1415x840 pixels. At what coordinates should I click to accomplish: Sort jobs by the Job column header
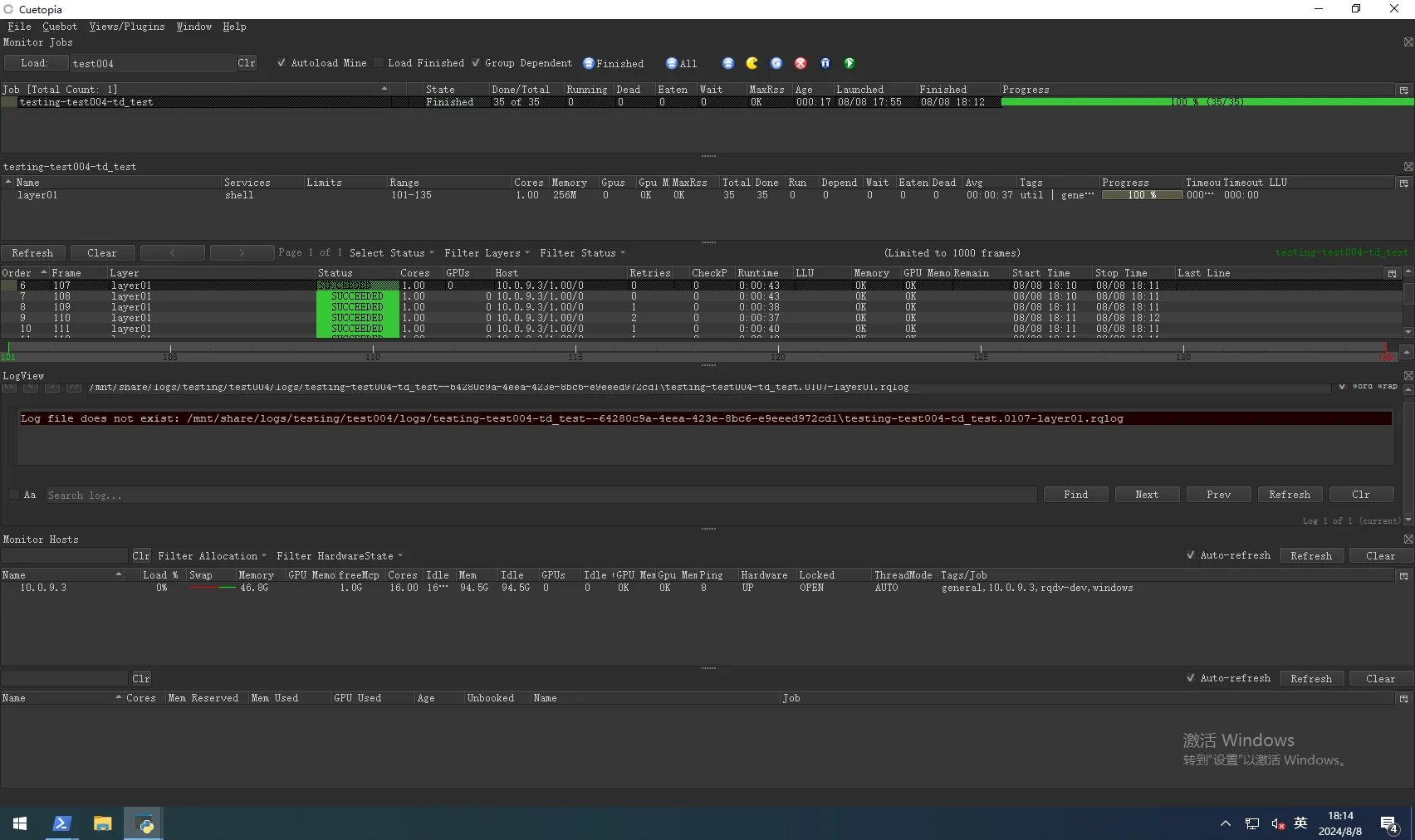pos(195,90)
